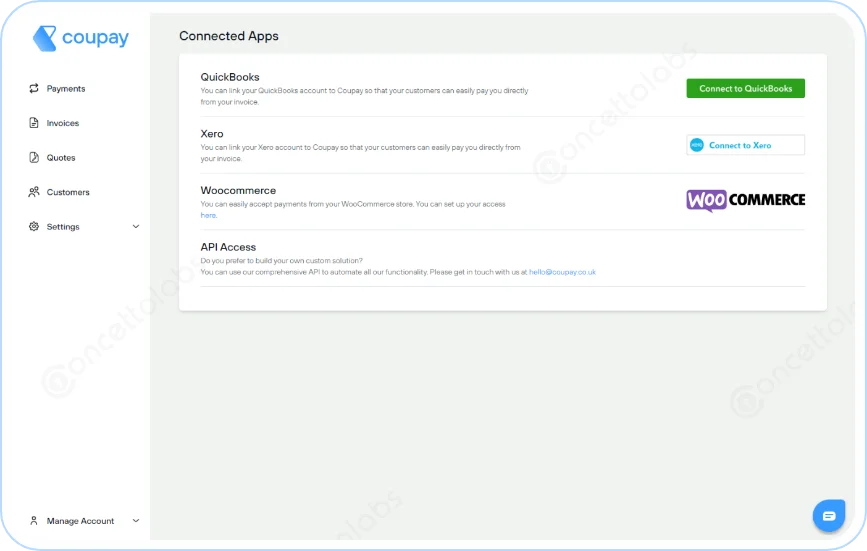Click the Xero section heading
The width and height of the screenshot is (867, 551).
[212, 134]
